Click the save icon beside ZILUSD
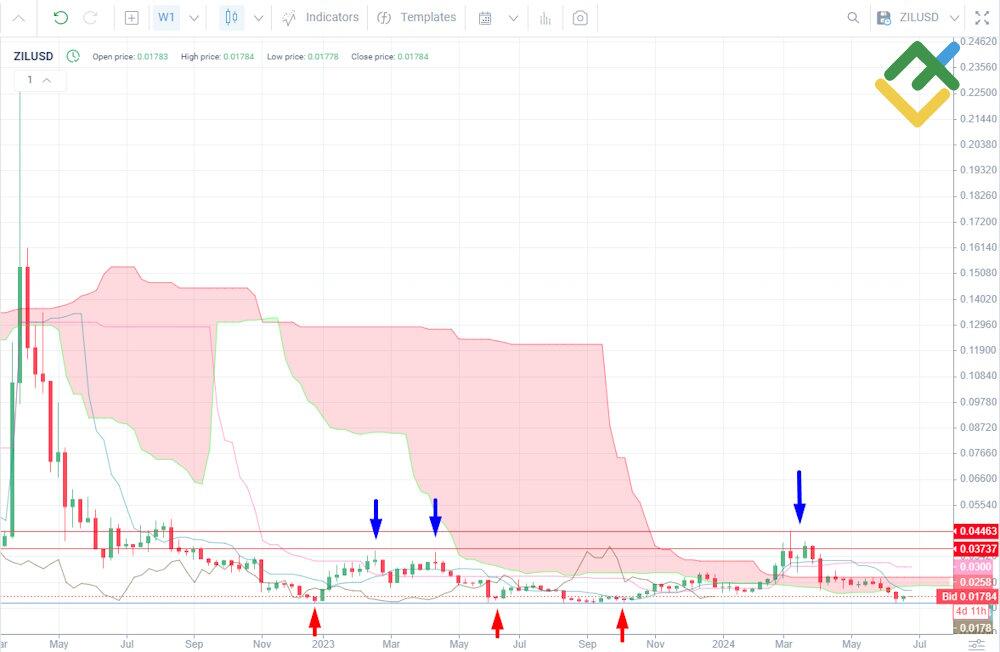 [883, 18]
